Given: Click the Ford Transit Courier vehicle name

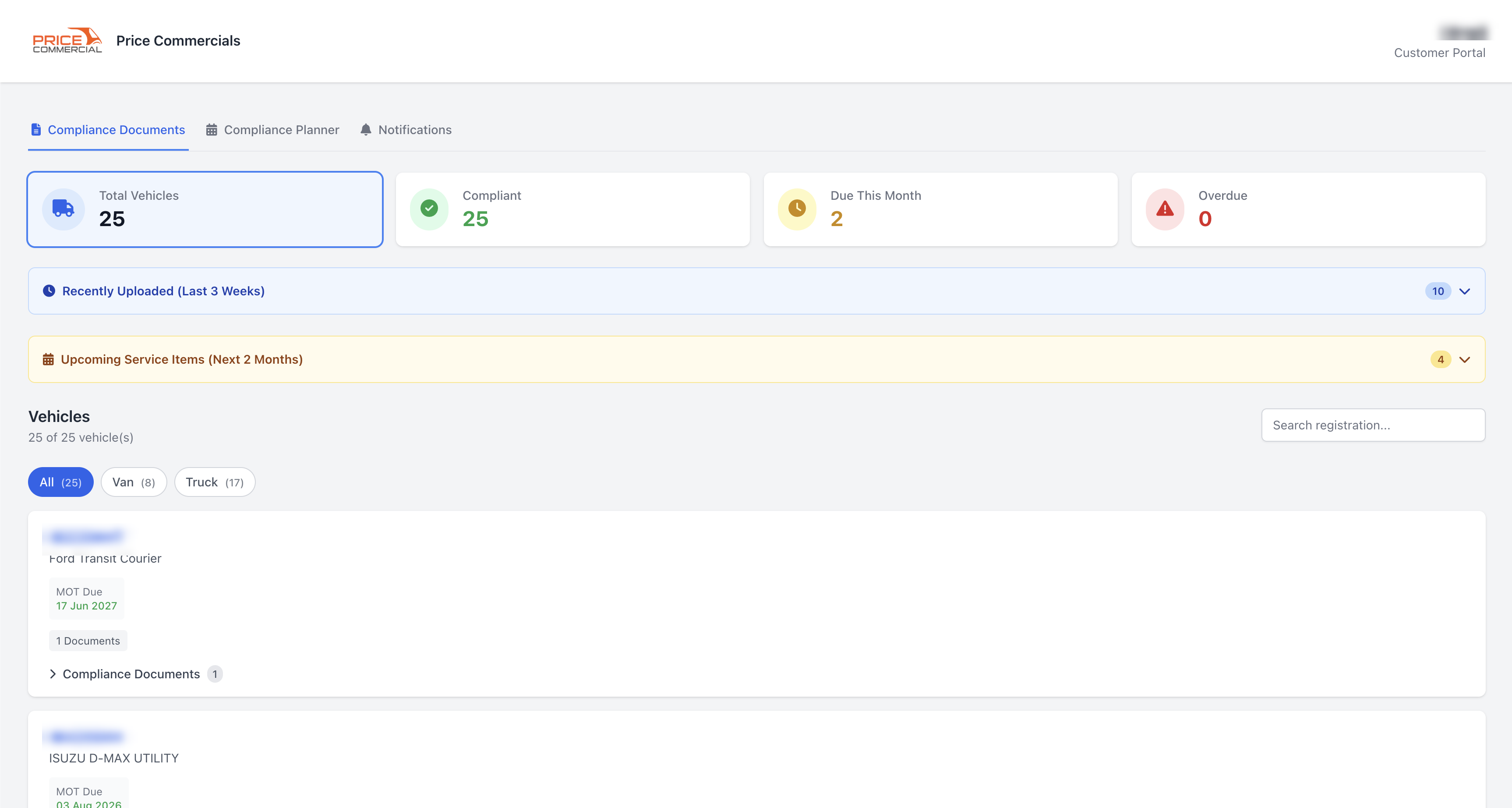Looking at the screenshot, I should pyautogui.click(x=105, y=558).
